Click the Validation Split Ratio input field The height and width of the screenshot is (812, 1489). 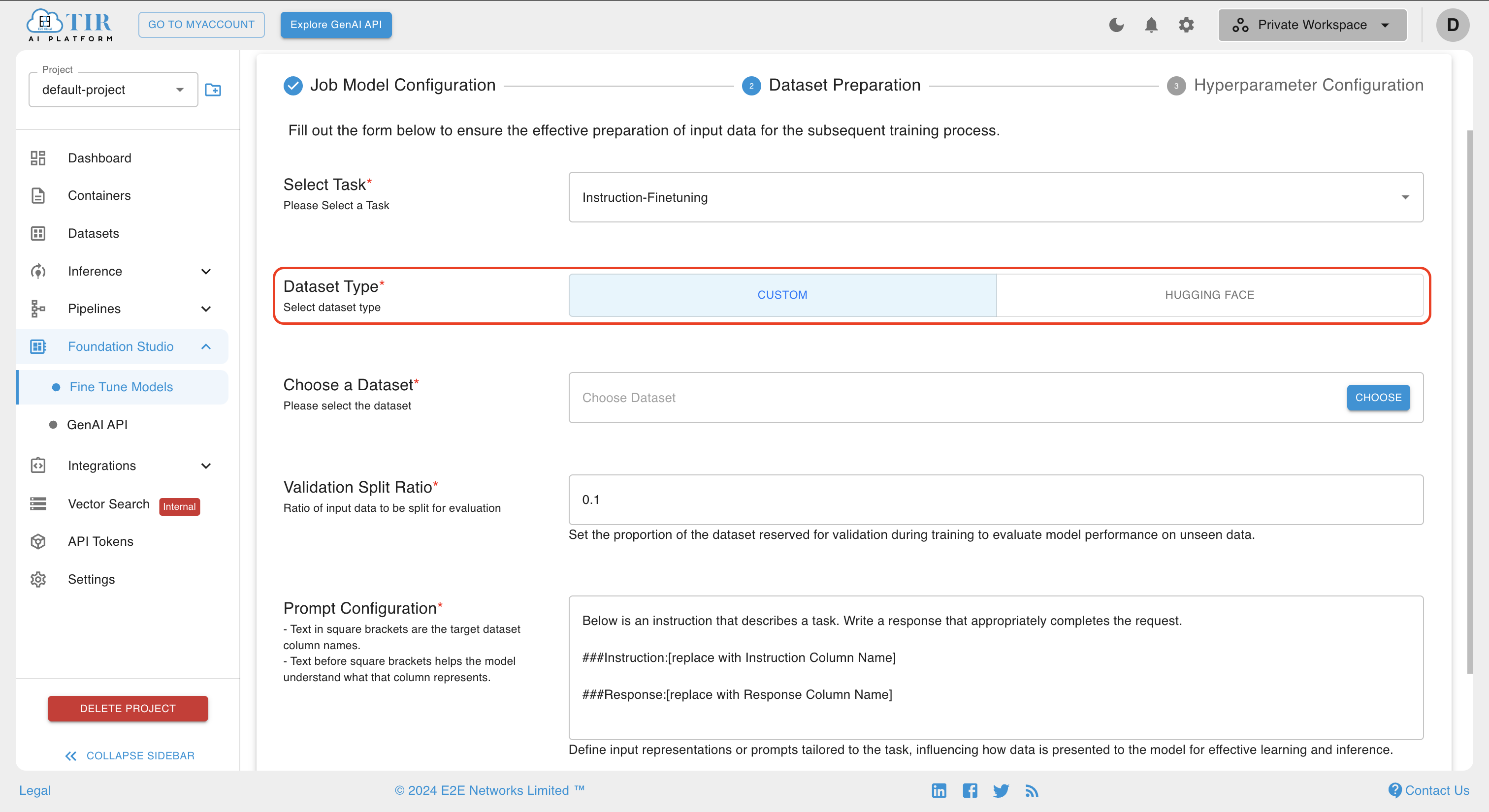pos(995,500)
